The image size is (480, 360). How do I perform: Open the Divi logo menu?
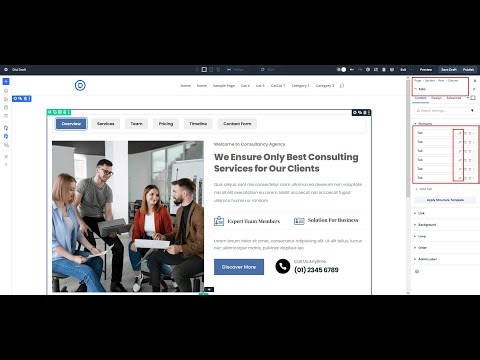(x=6, y=69)
